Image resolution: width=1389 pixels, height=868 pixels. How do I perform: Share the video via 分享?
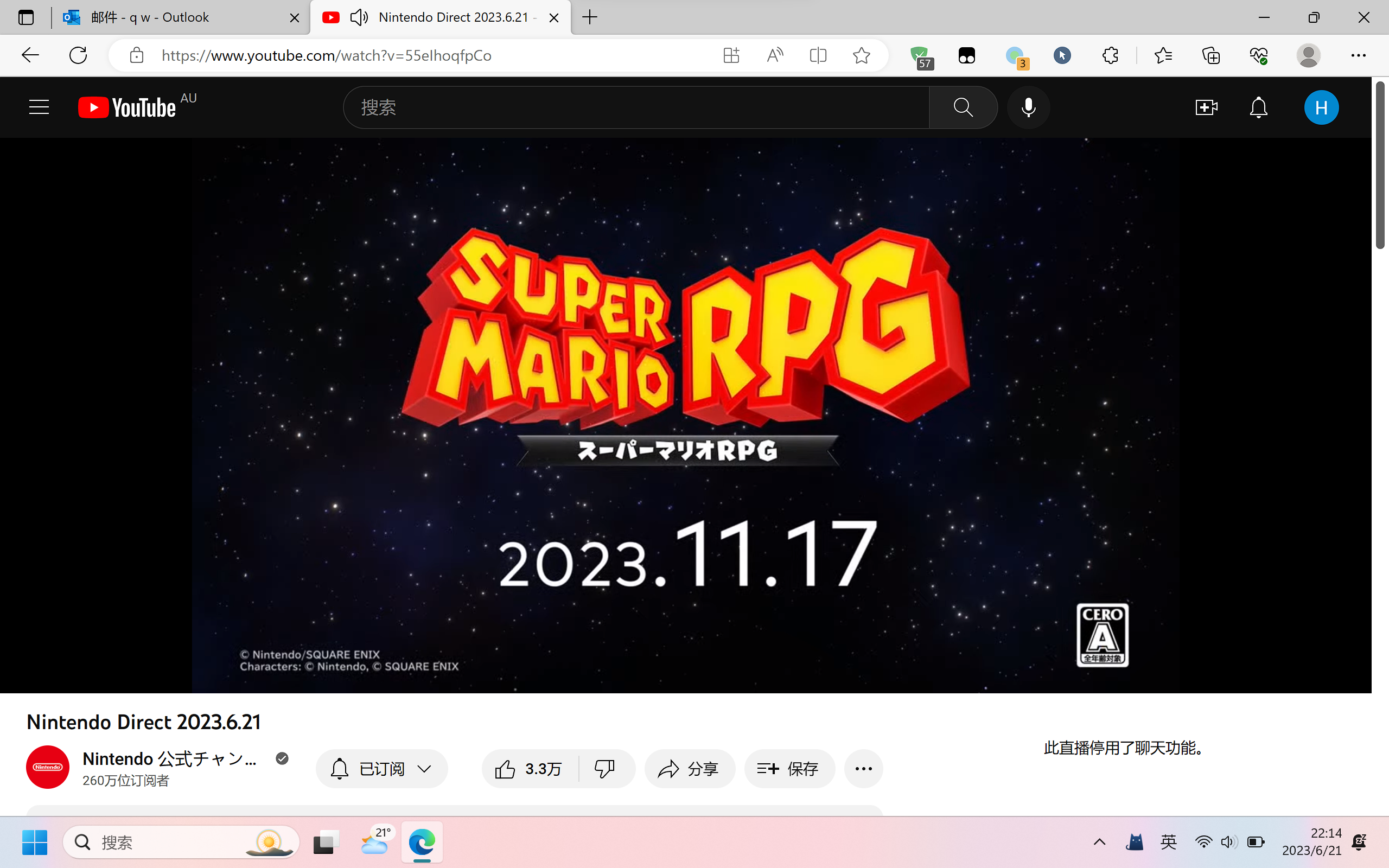tap(689, 769)
